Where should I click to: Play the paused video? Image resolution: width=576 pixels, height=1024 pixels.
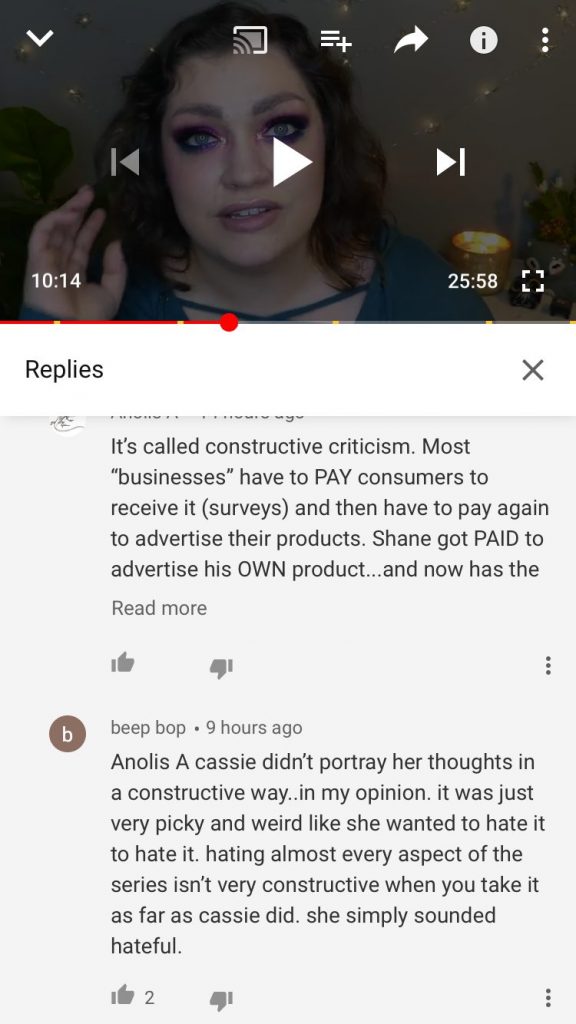291,162
